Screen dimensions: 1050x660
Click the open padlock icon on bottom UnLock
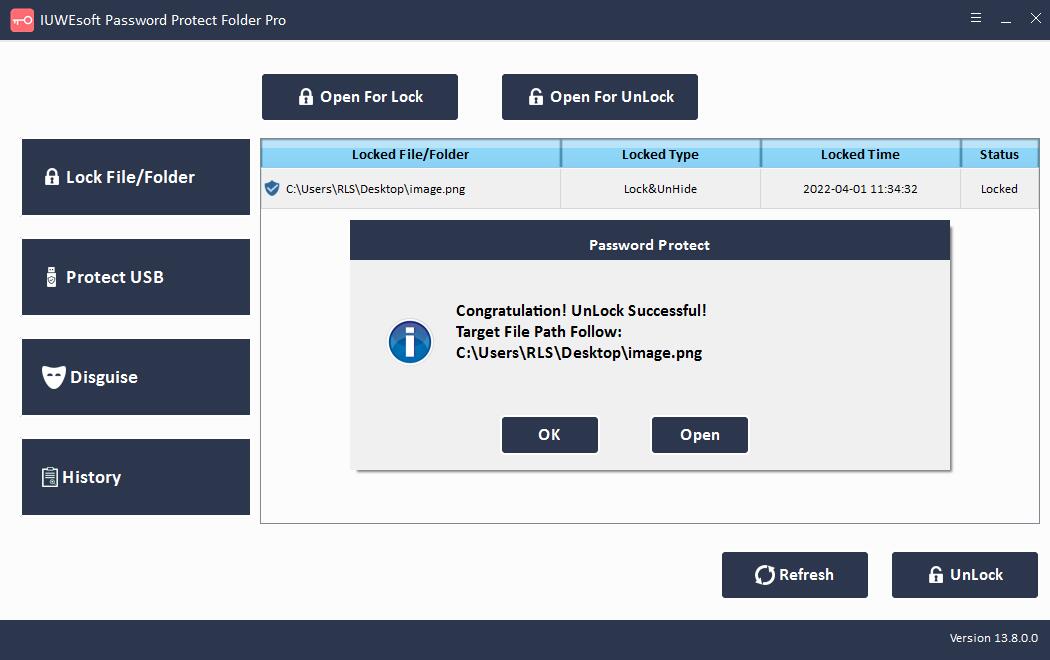tap(935, 574)
